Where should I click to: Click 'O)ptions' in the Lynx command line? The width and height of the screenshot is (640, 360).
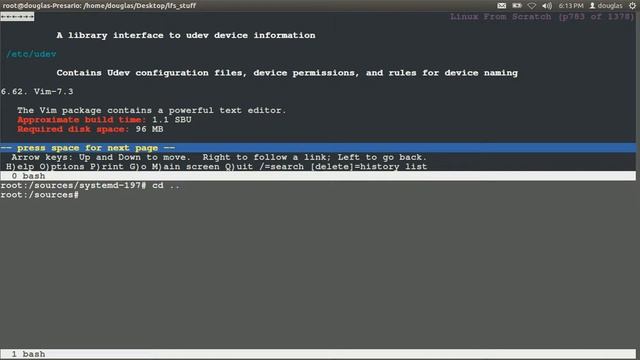pyautogui.click(x=62, y=167)
